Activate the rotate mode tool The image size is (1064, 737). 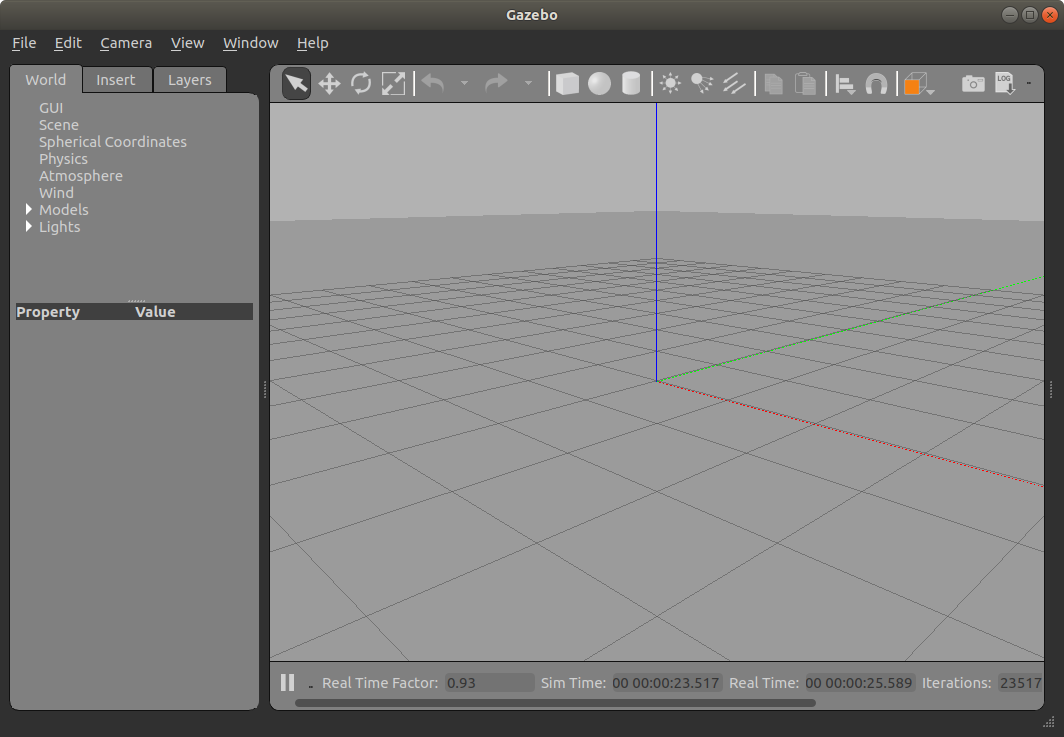coord(361,84)
